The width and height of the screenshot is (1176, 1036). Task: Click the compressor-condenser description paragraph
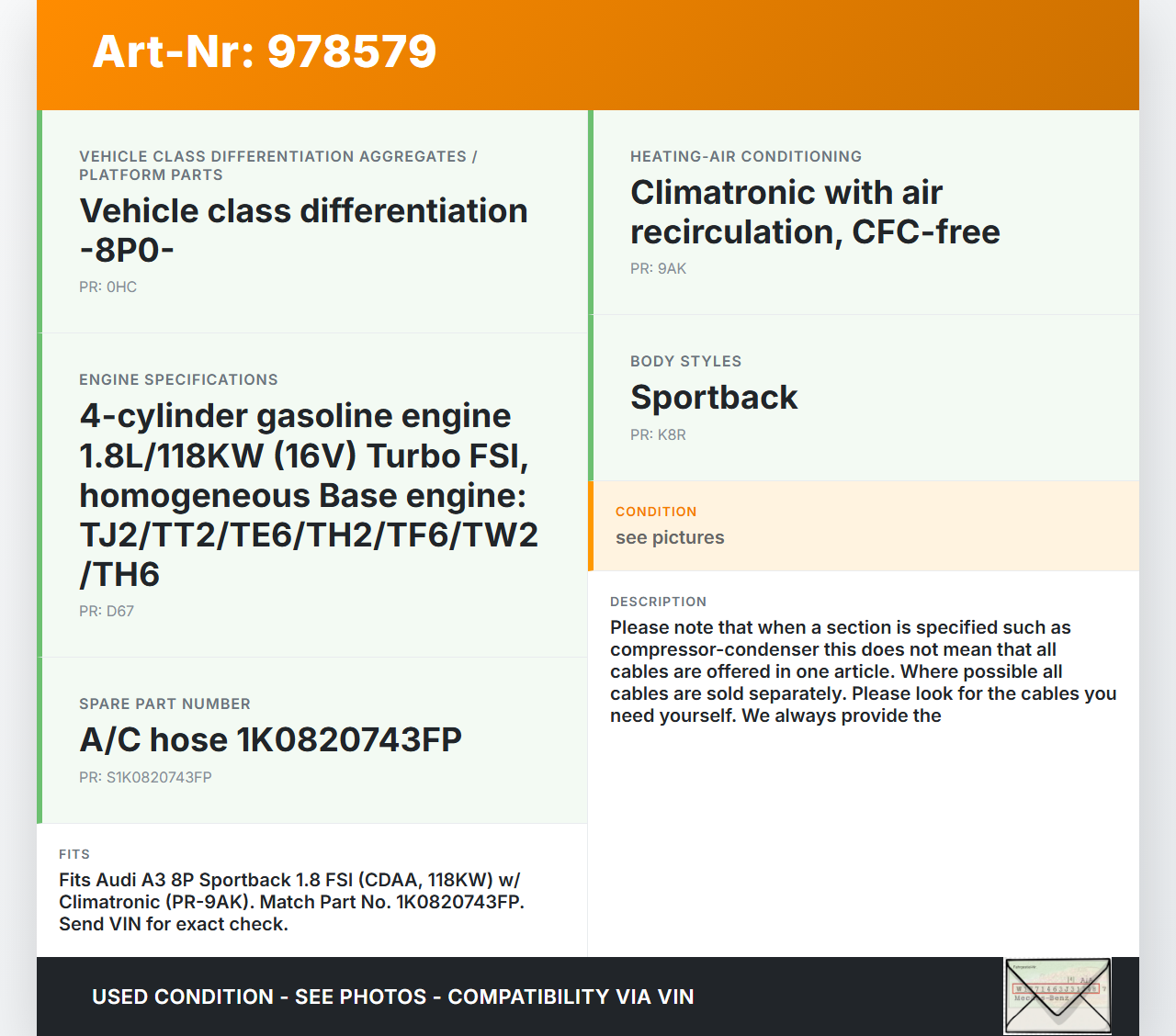coord(863,671)
